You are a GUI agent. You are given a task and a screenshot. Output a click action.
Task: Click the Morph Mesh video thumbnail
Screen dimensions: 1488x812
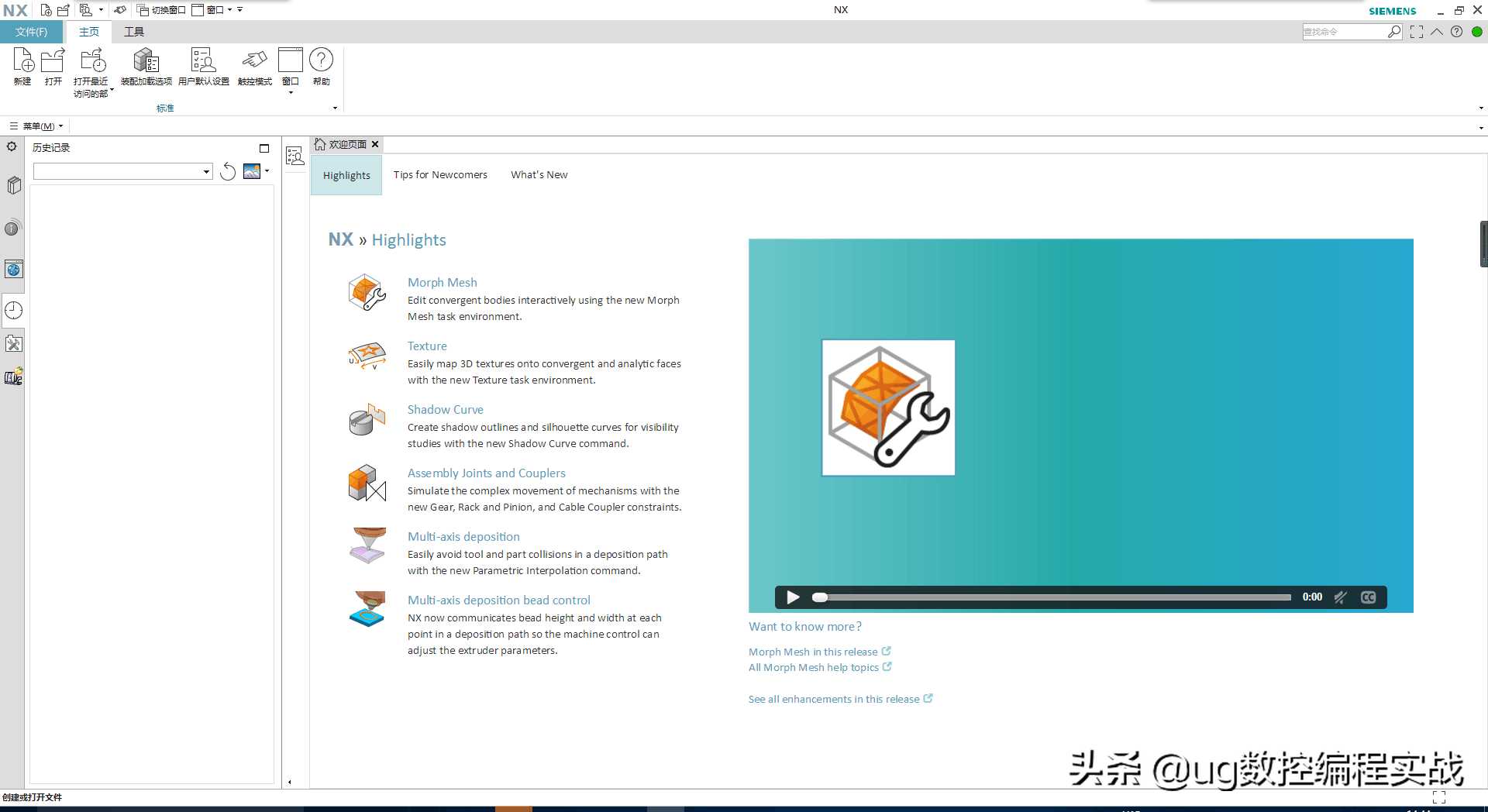click(888, 408)
